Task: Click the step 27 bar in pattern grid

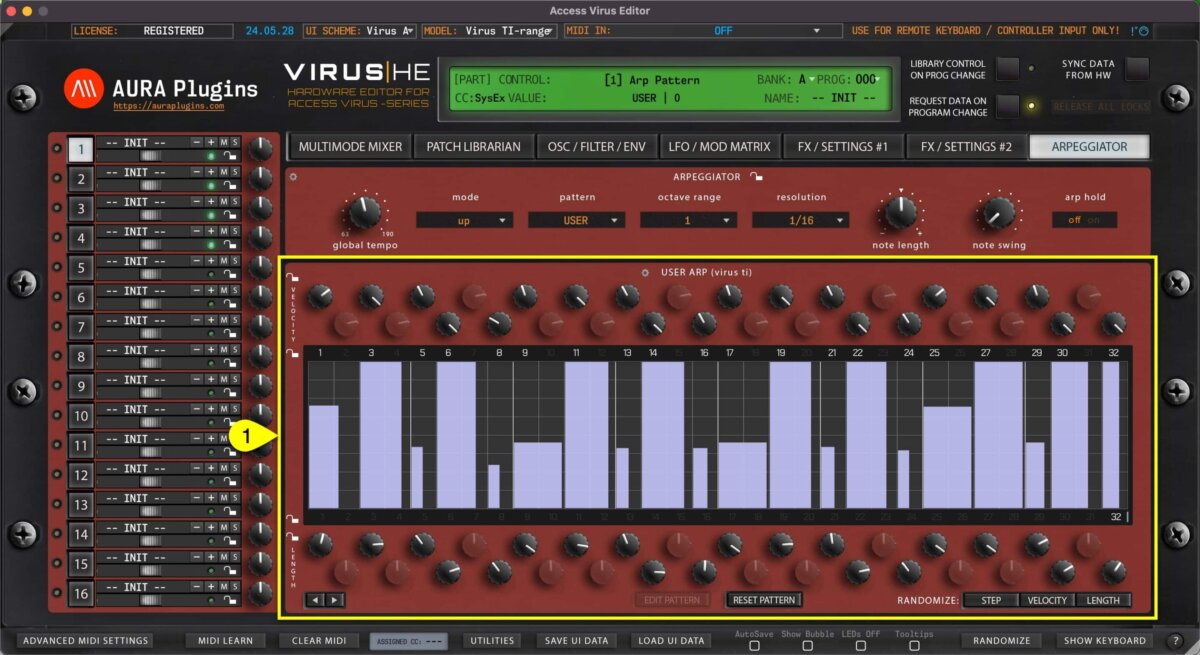Action: [x=998, y=435]
